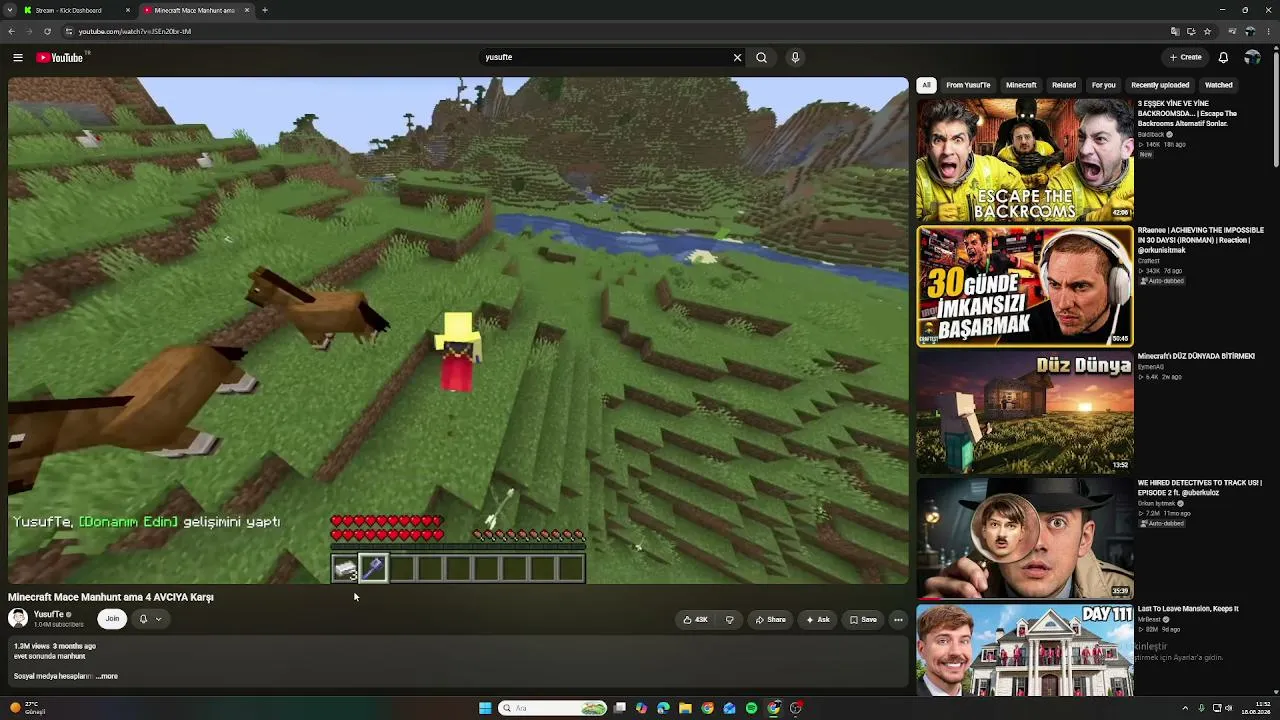Select the Minecraft filter chip

pyautogui.click(x=1021, y=85)
